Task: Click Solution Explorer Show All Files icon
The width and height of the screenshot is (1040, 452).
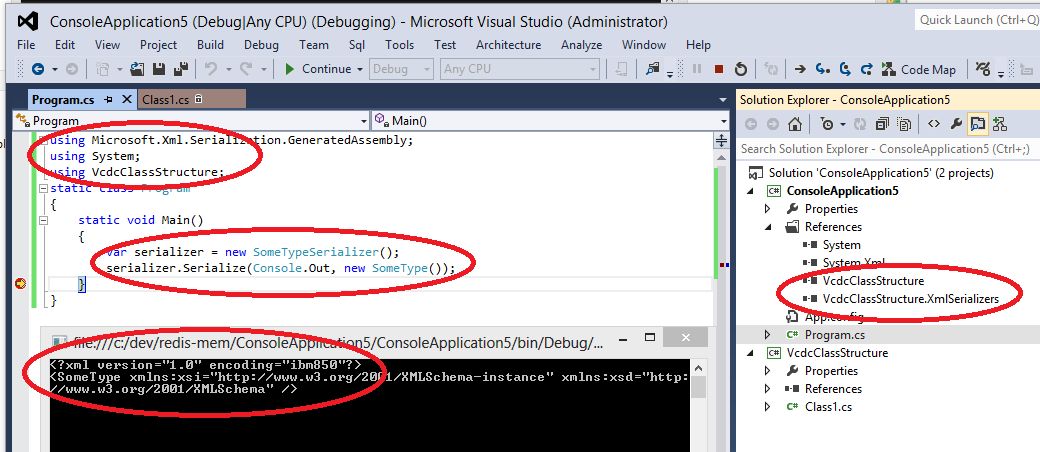Action: 904,124
